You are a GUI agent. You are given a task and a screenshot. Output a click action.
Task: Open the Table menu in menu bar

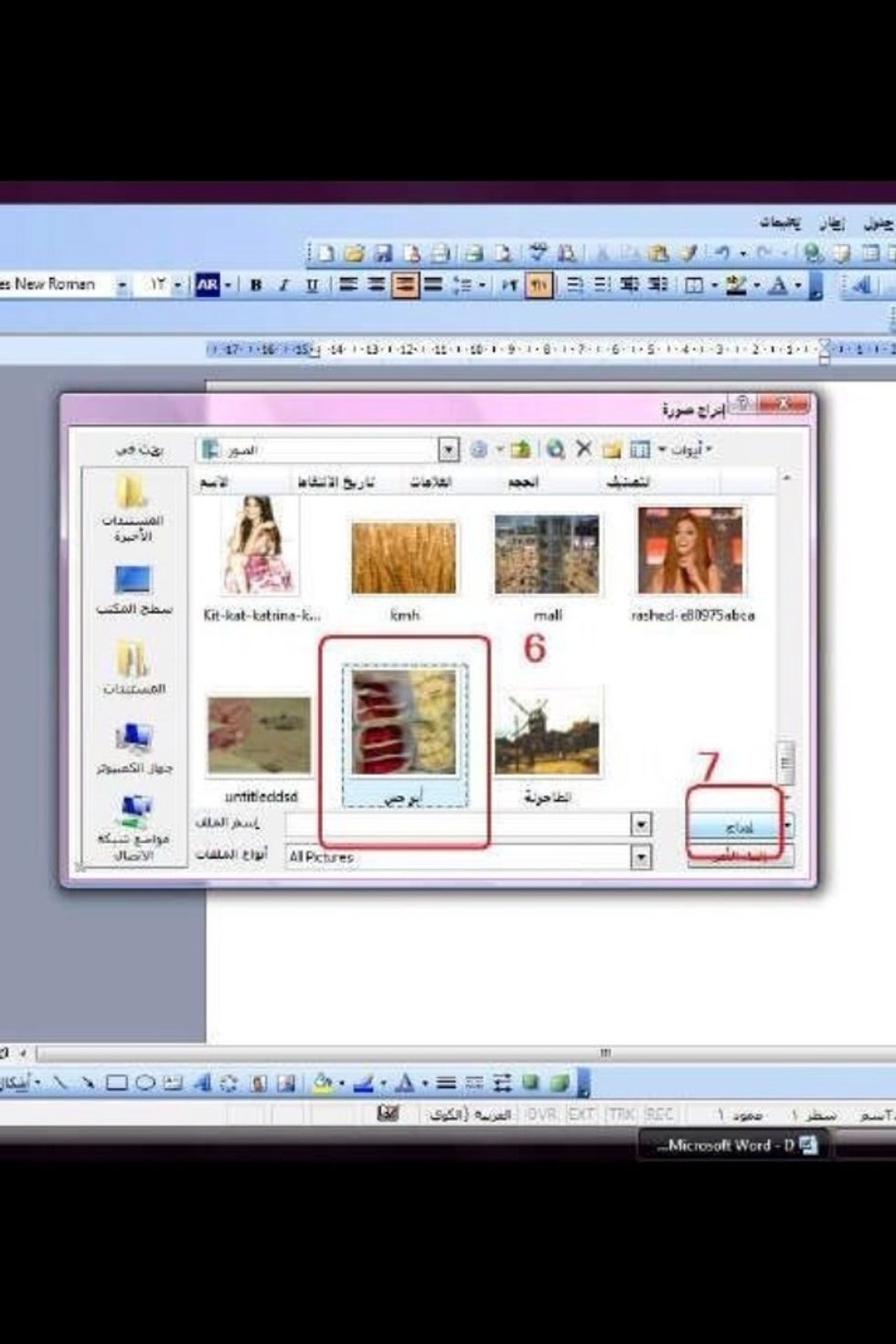click(879, 222)
